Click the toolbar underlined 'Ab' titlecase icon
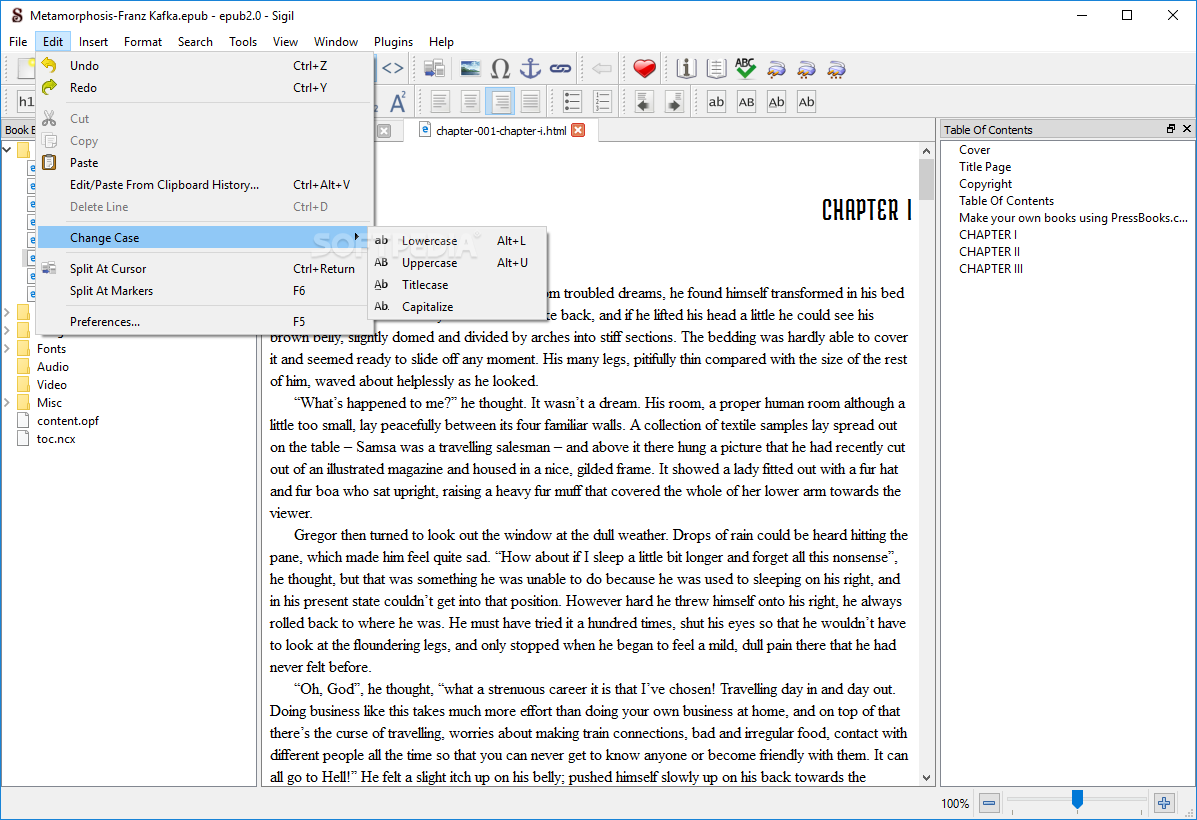Image resolution: width=1197 pixels, height=820 pixels. click(x=776, y=102)
